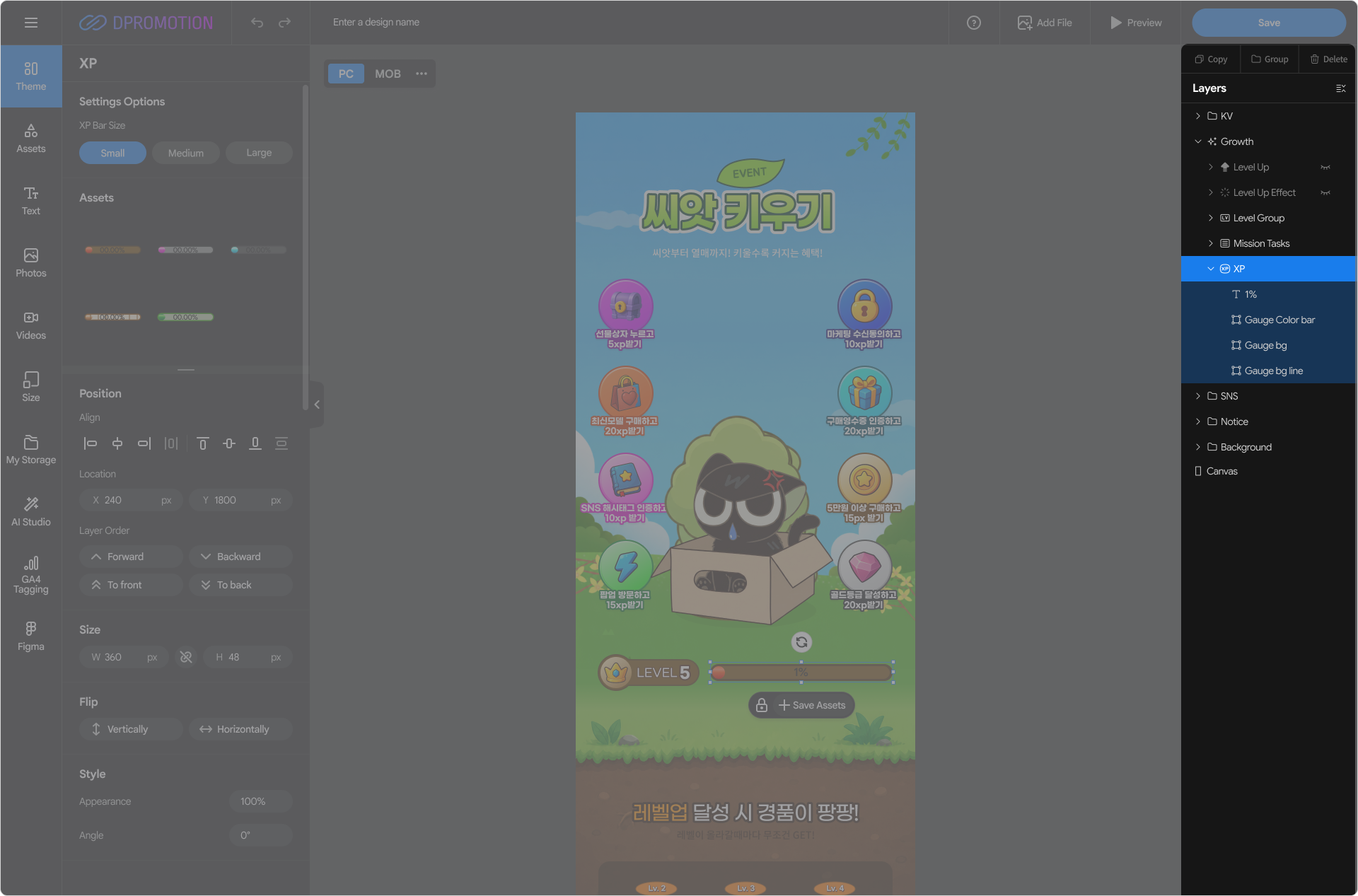Click the design name input field
This screenshot has width=1358, height=896.
376,23
